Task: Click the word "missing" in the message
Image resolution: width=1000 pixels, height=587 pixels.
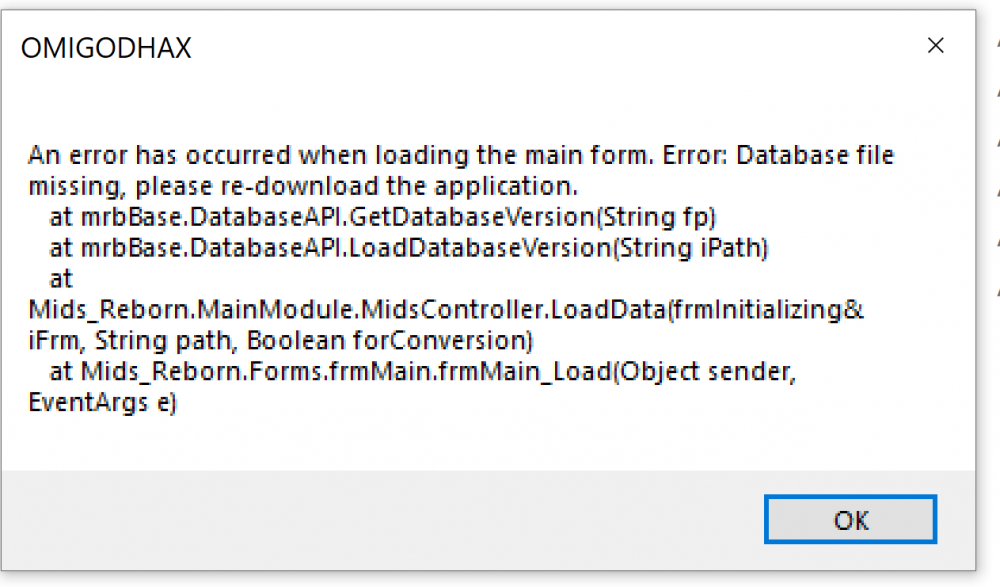Action: 76,186
